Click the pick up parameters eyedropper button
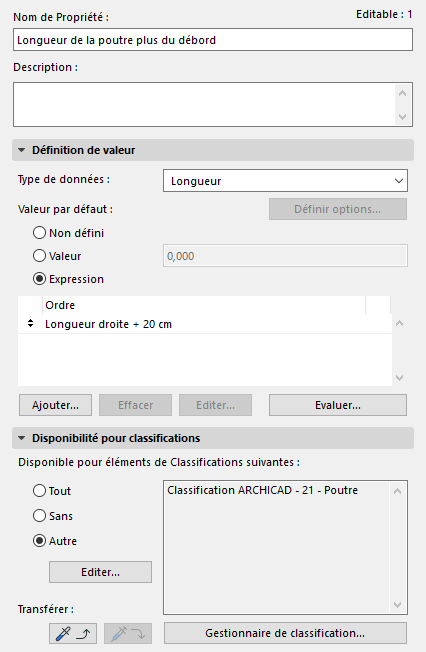The image size is (426, 652). (73, 633)
